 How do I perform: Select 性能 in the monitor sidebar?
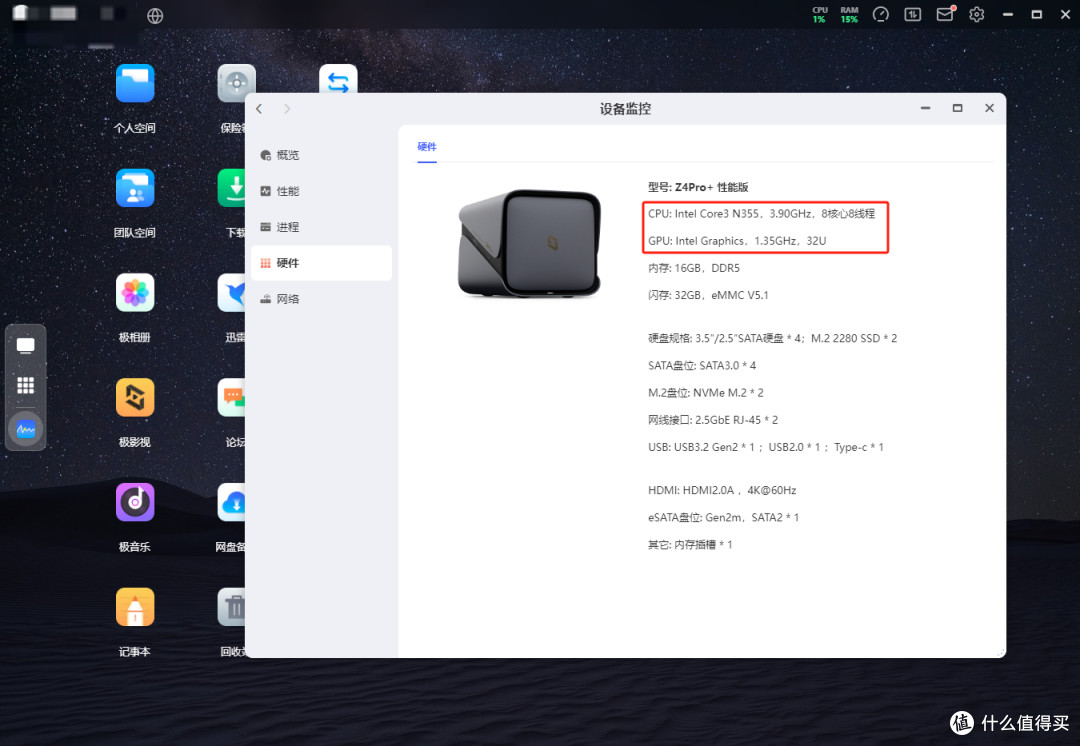(x=321, y=191)
